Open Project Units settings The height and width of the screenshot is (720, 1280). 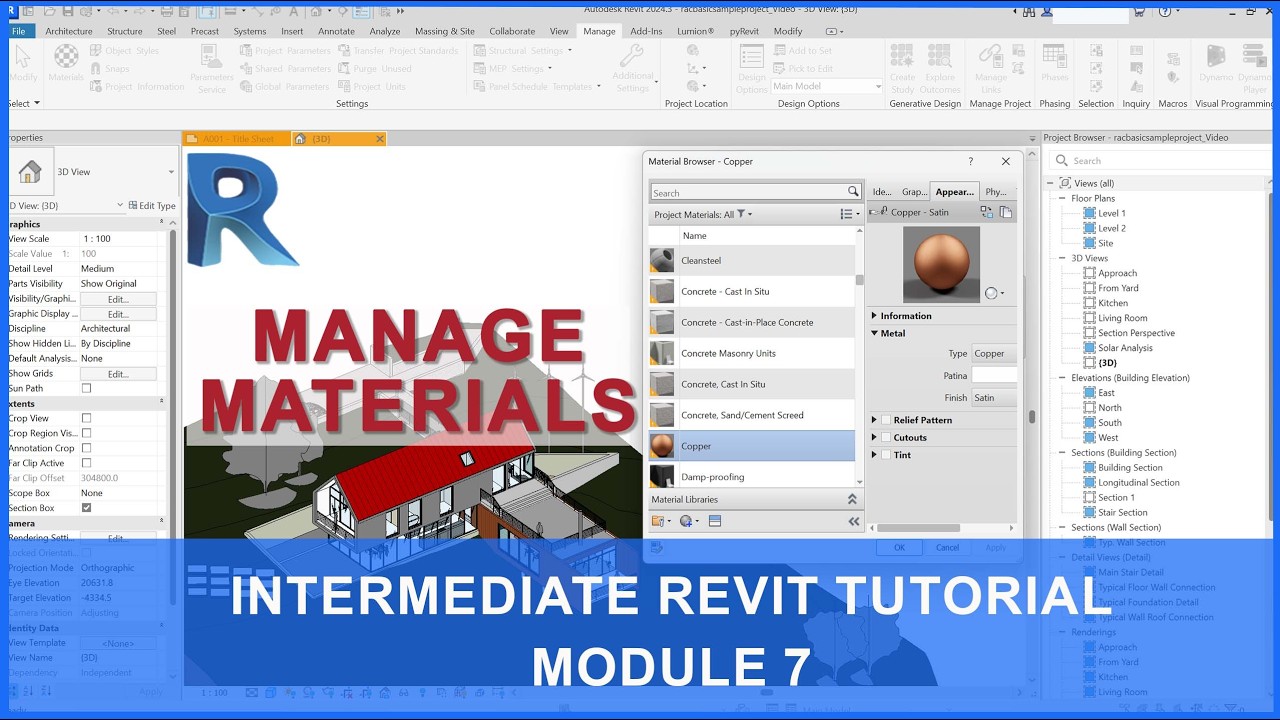[x=372, y=87]
